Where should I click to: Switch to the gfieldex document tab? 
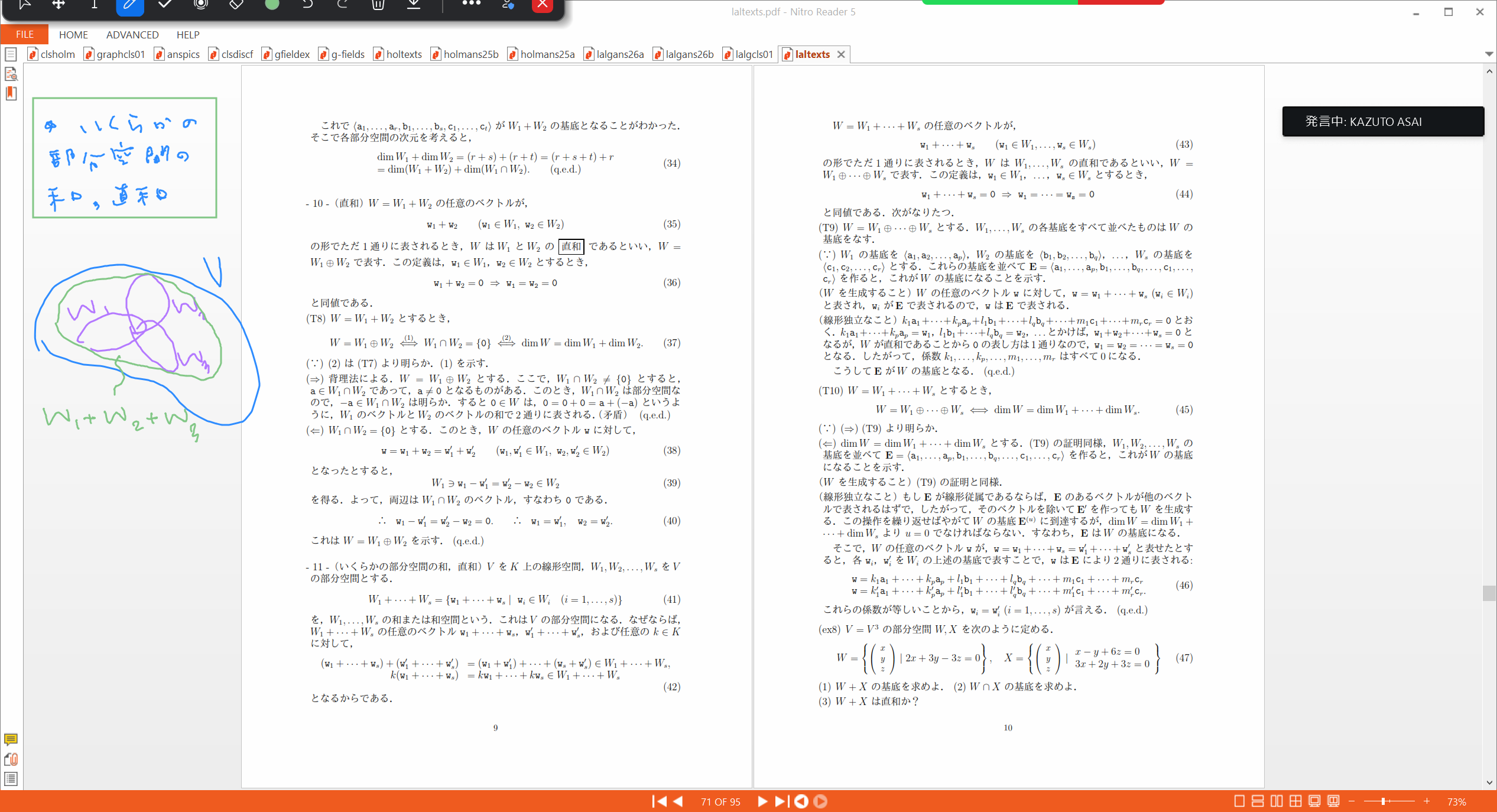[286, 54]
